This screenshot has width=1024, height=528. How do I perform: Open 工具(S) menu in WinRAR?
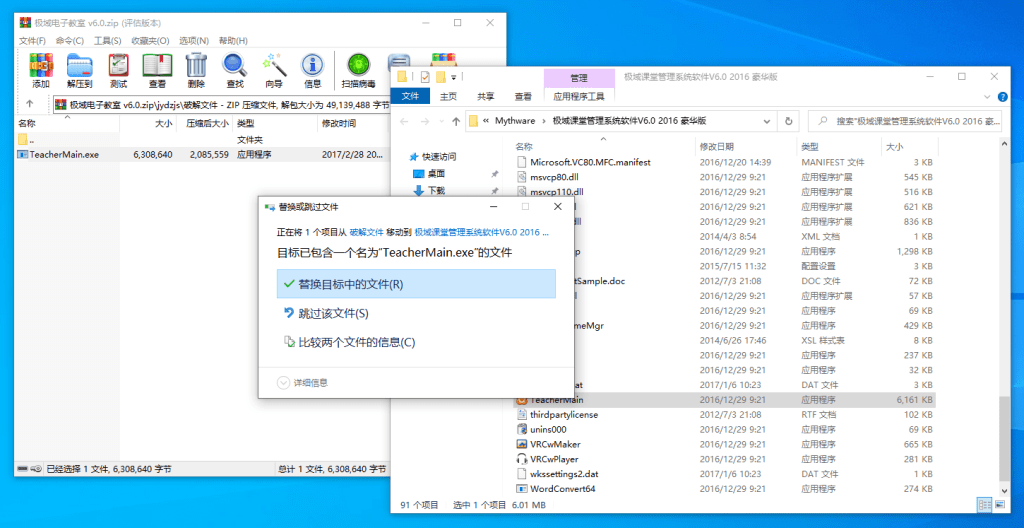pos(108,41)
